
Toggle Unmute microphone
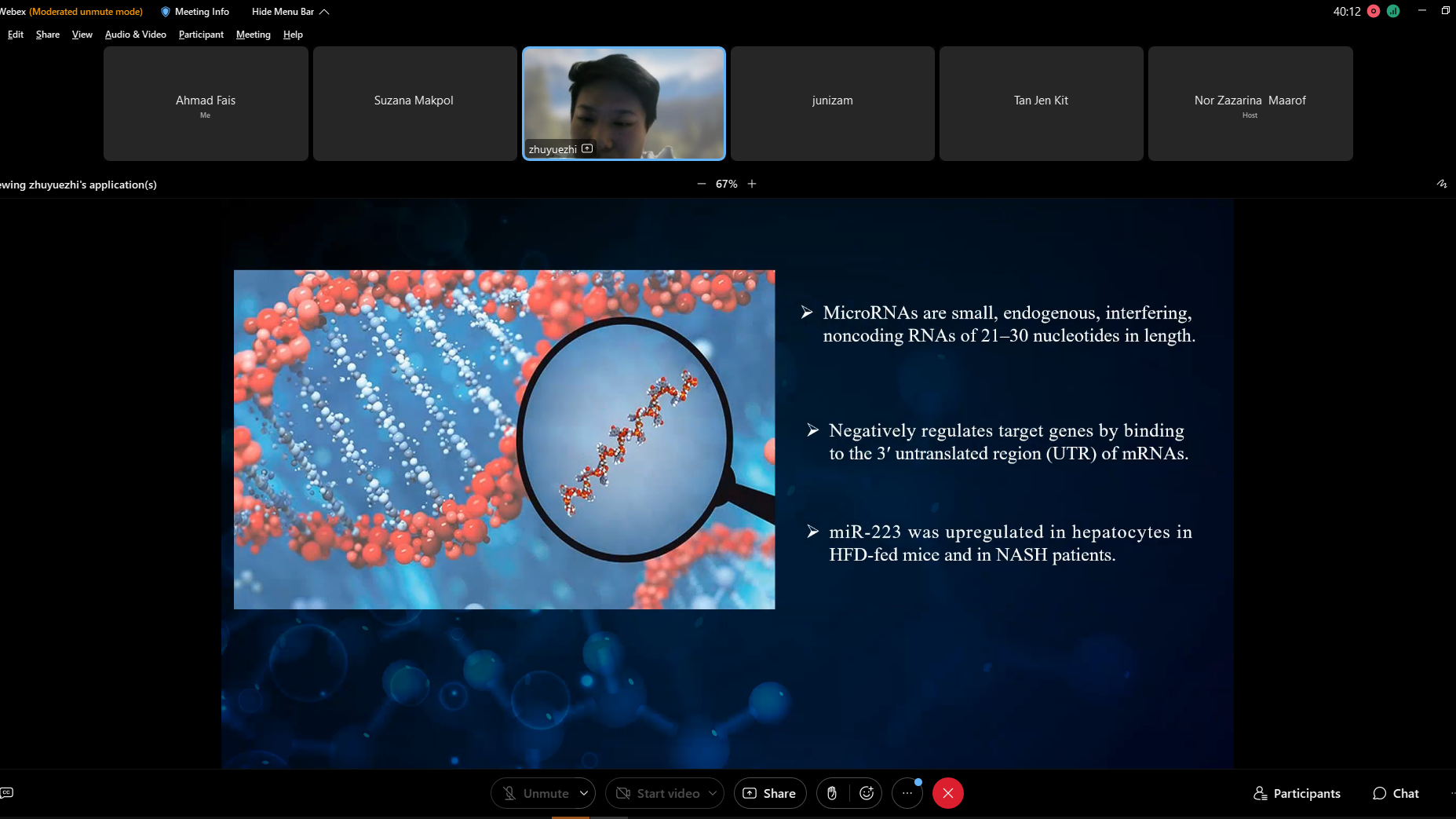click(x=536, y=793)
